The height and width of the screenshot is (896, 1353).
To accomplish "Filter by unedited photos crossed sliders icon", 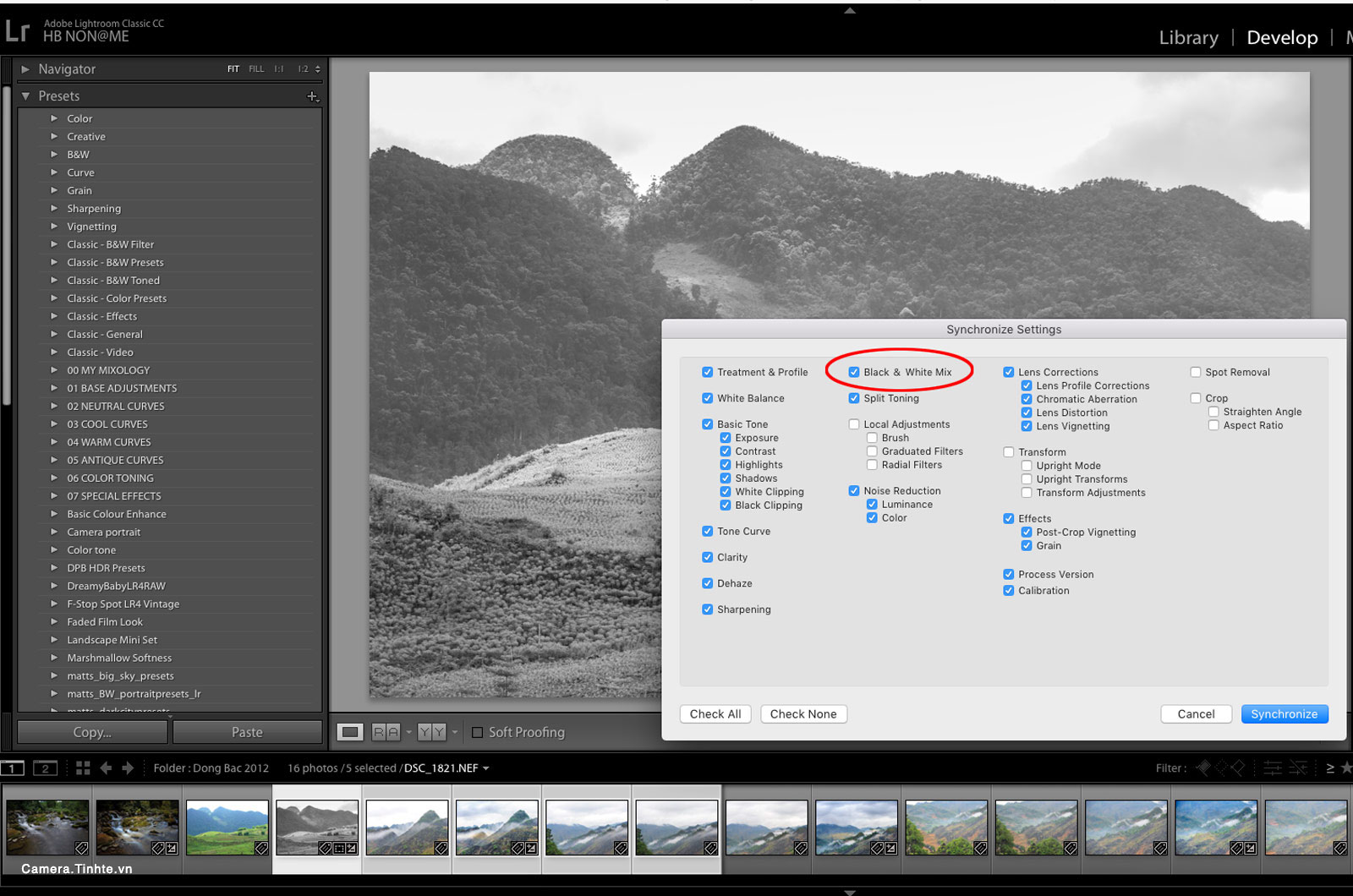I will click(x=1298, y=768).
